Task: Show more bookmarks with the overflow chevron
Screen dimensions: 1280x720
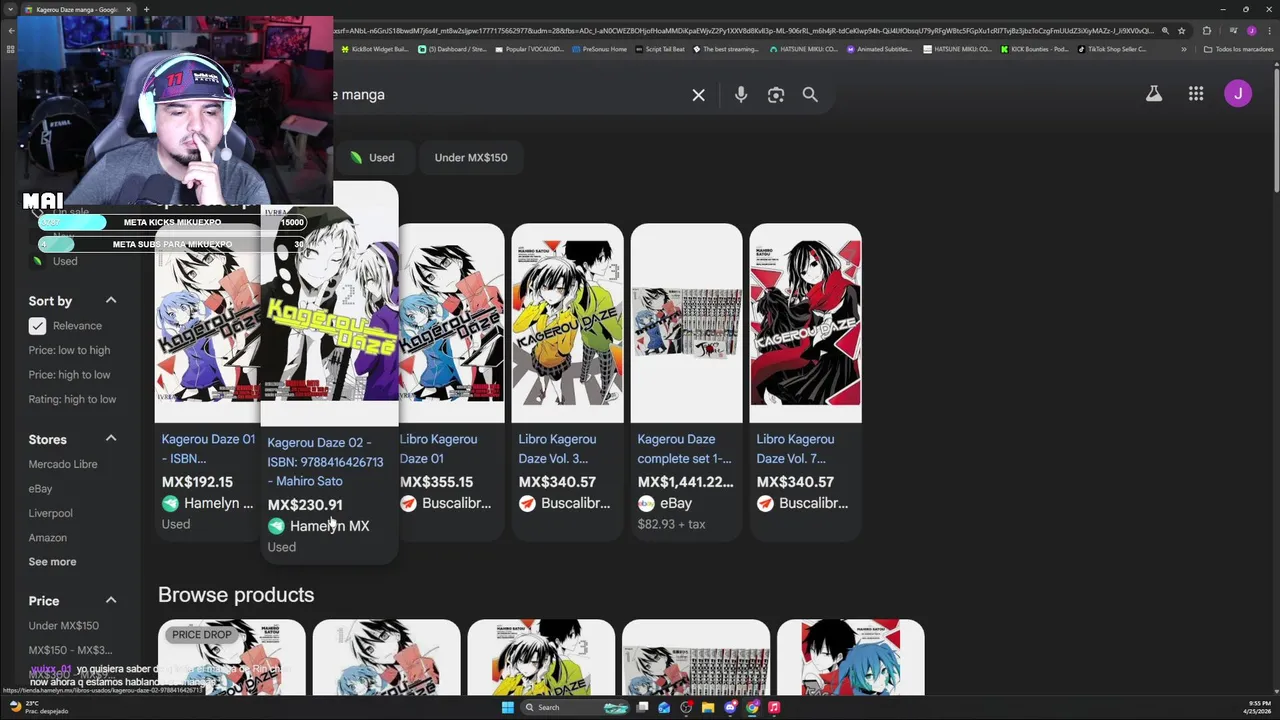Action: tap(1184, 49)
